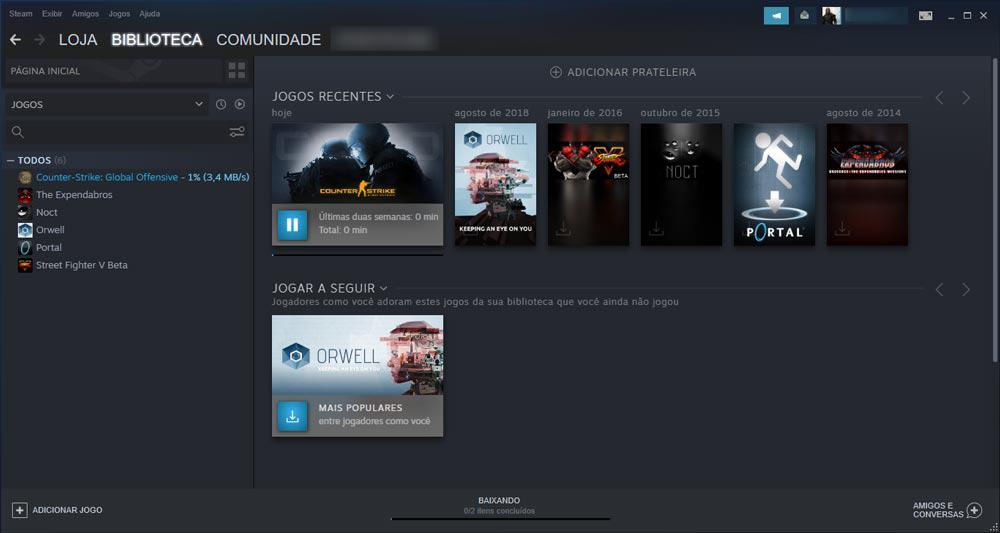Viewport: 1000px width, 533px height.
Task: Download Orwell from Jogar a Seguir
Action: click(x=293, y=416)
